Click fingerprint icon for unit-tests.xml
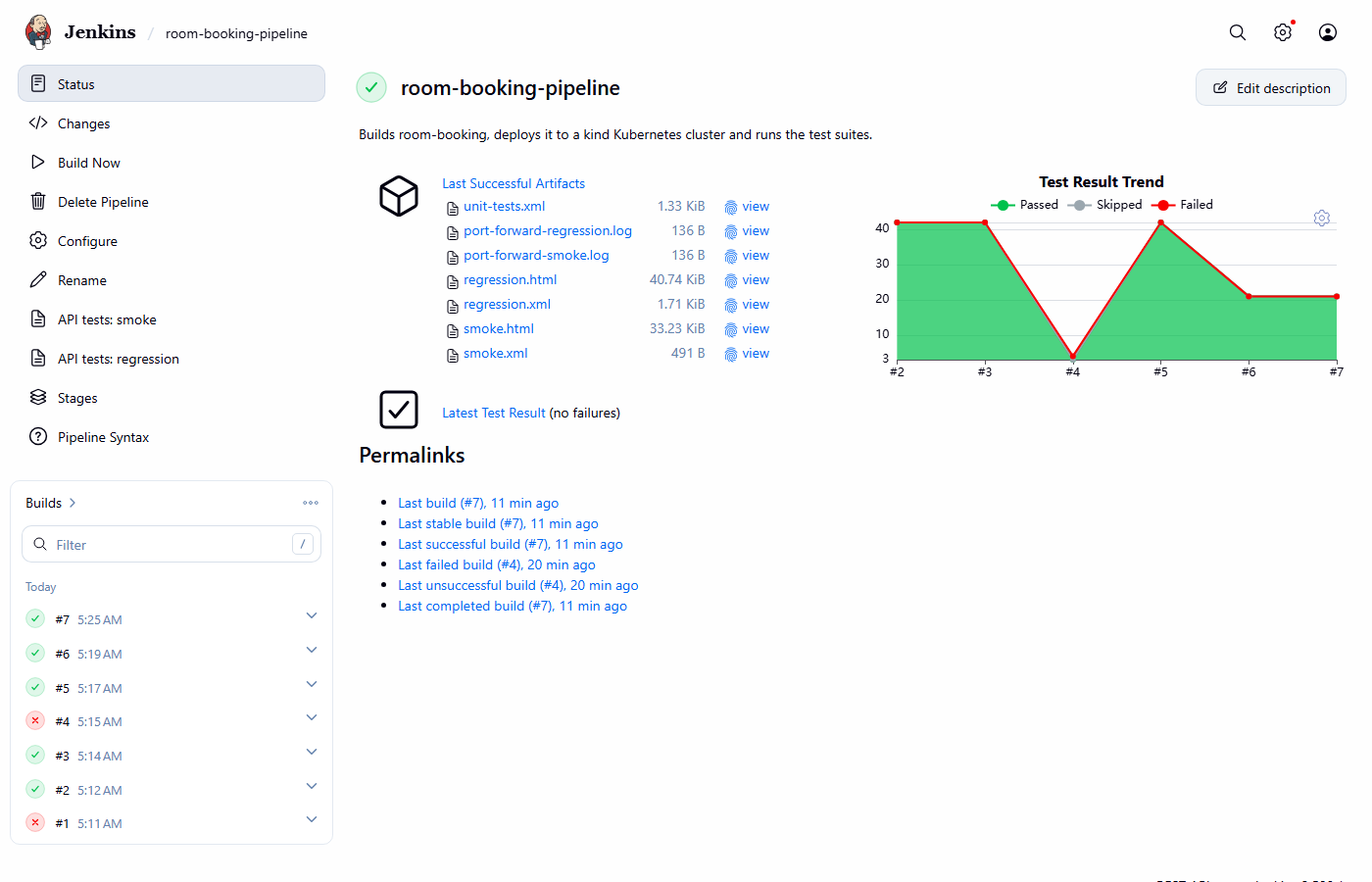1372x882 pixels. click(731, 207)
